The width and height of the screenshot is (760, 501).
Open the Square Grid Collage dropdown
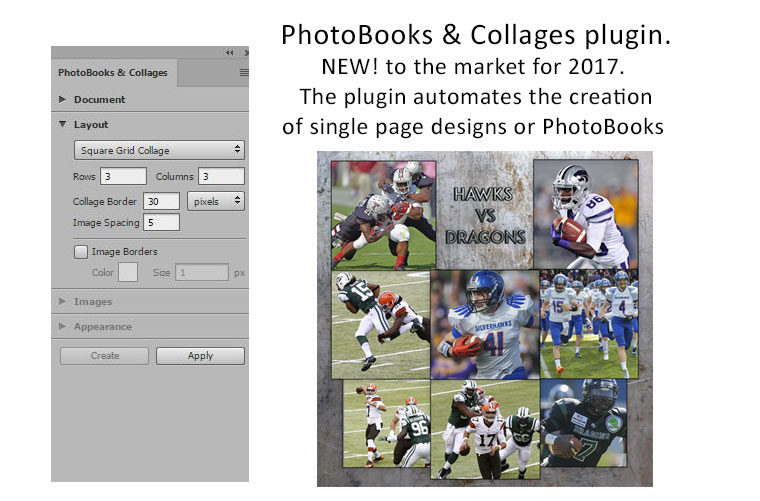(x=159, y=150)
